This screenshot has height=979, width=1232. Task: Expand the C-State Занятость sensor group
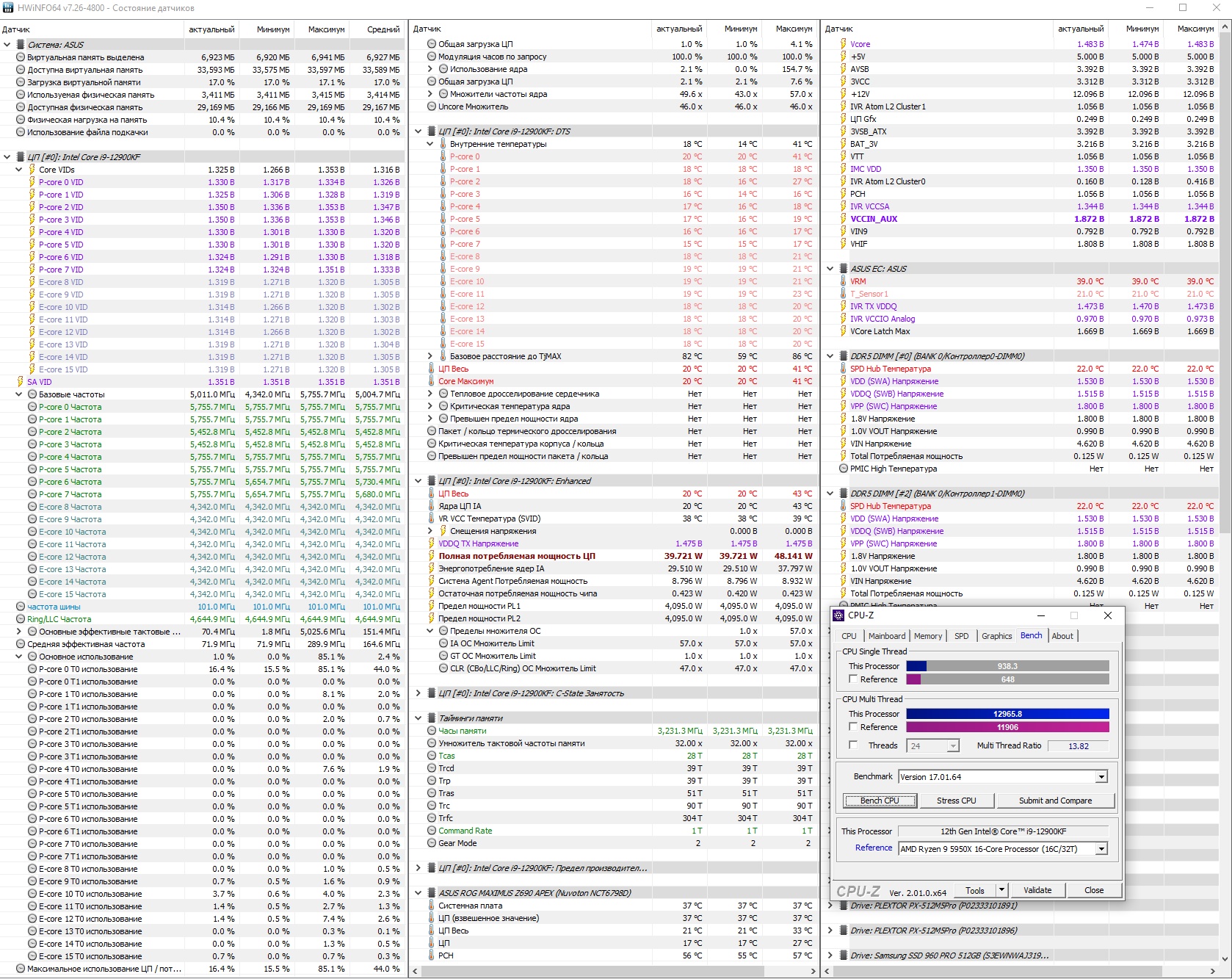coord(418,693)
